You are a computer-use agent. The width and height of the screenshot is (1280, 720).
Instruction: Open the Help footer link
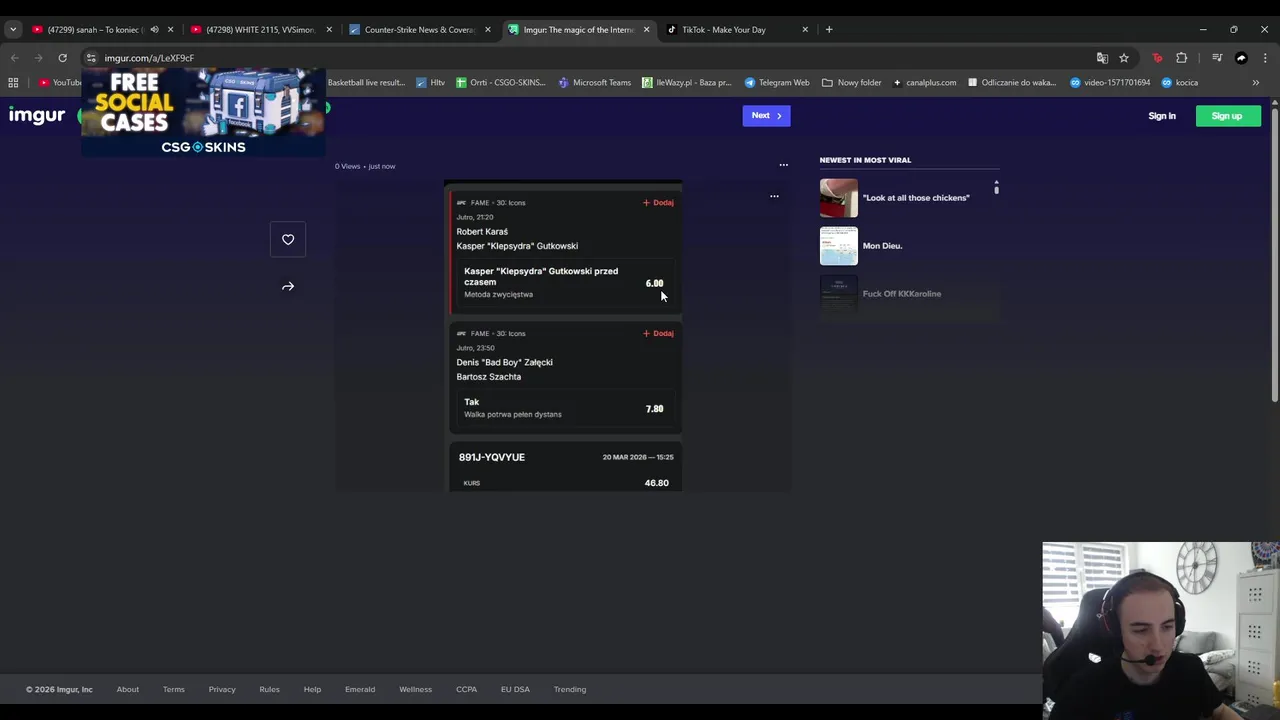click(312, 689)
